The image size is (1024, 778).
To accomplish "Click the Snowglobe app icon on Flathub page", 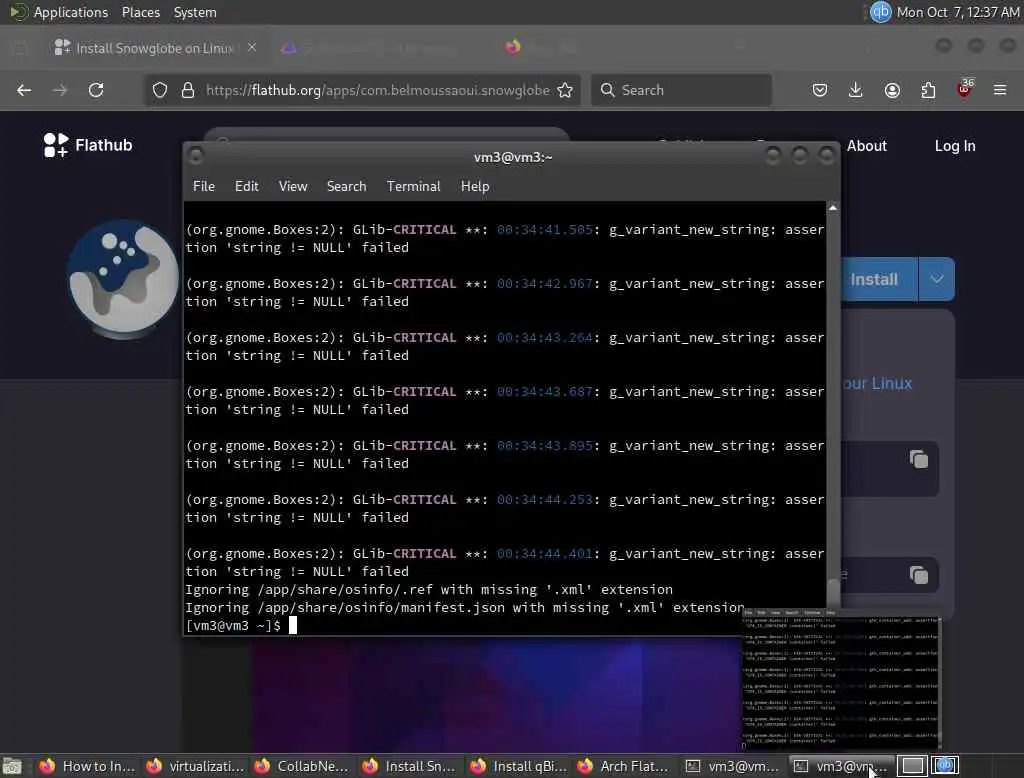I will (x=123, y=280).
